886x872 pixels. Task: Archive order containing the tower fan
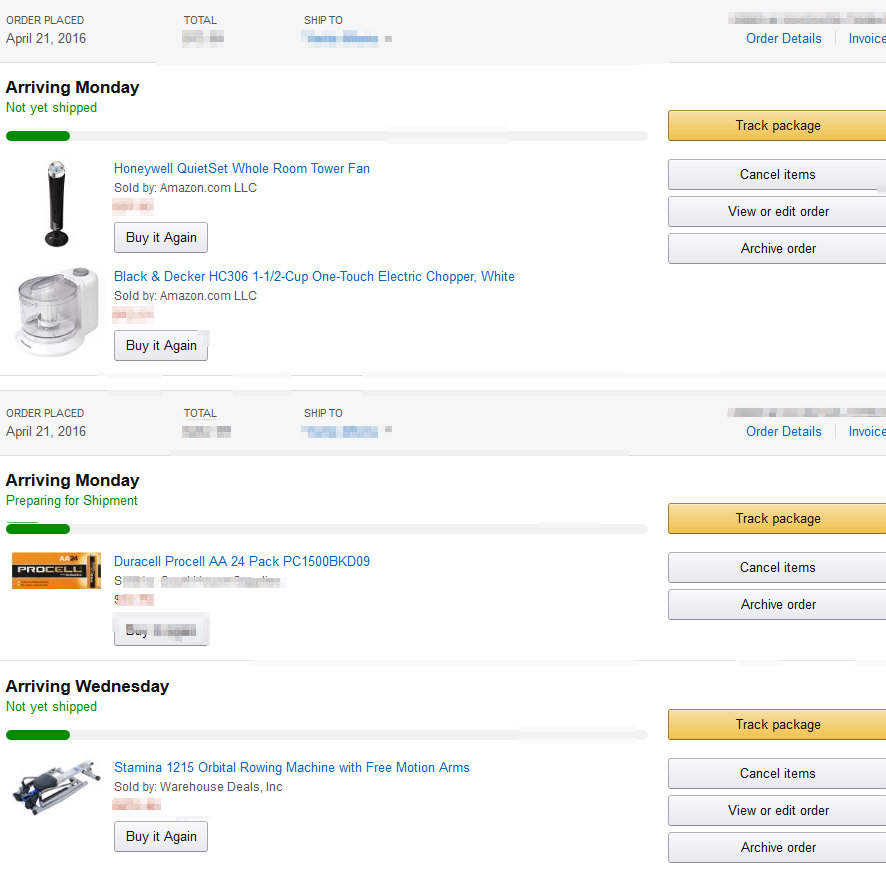point(778,249)
